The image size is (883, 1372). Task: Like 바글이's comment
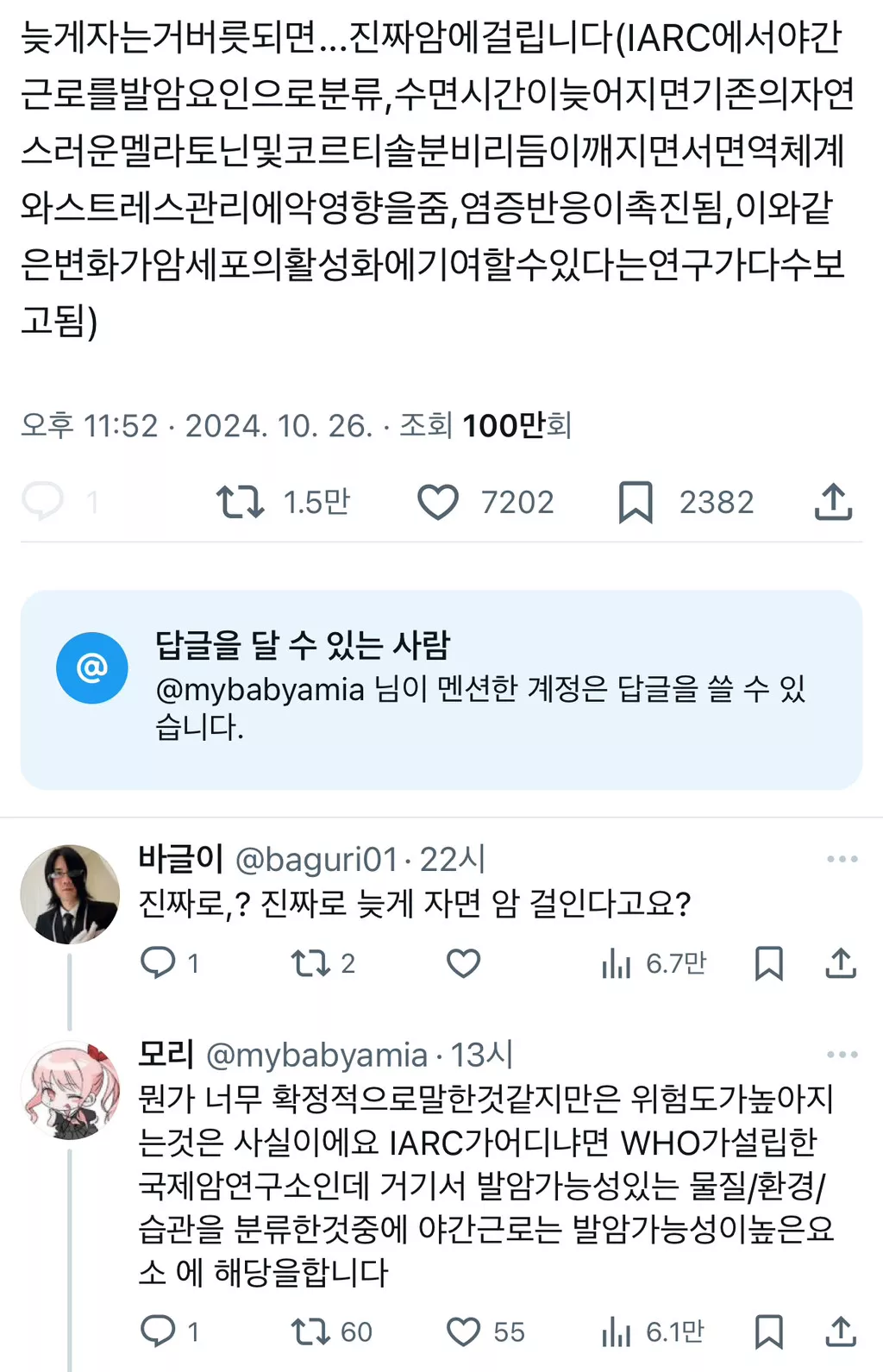(463, 962)
